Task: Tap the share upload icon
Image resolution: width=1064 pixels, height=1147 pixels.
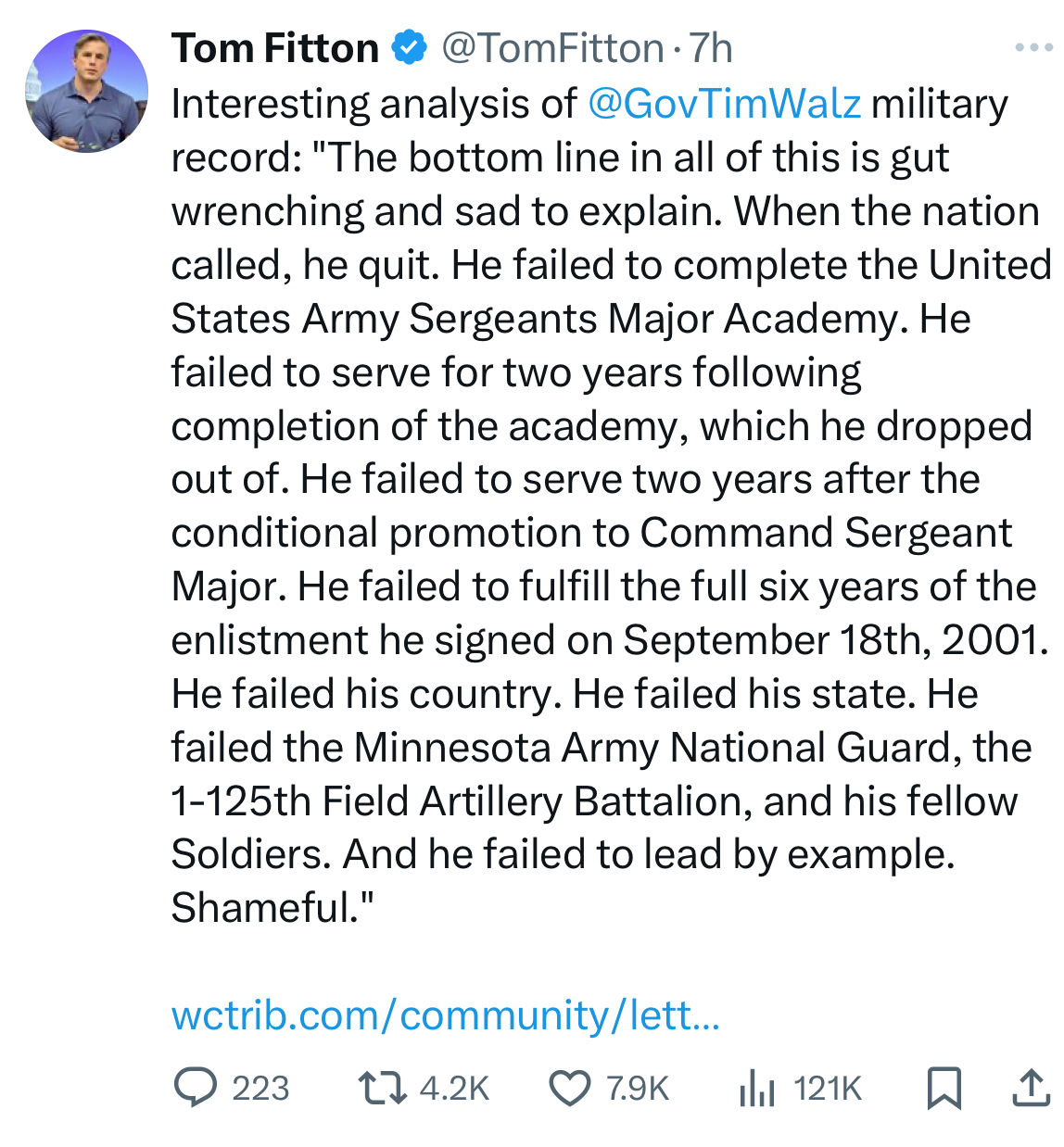Action: (1031, 1088)
